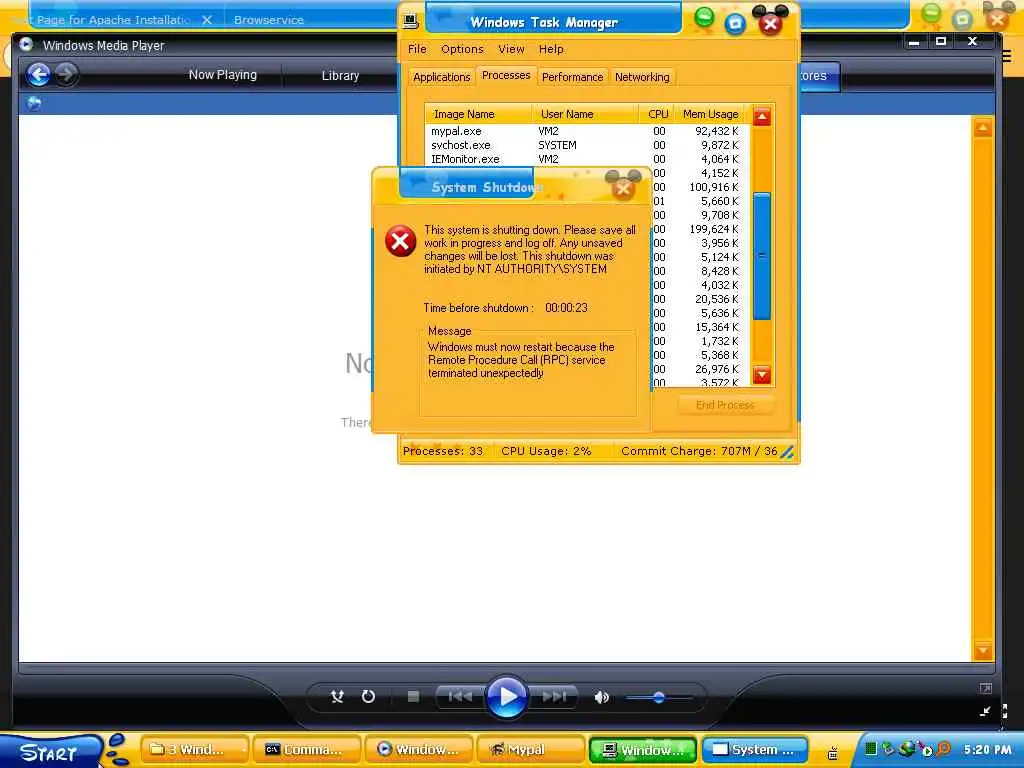
Task: Adjust the Media Player volume slider
Action: (x=659, y=697)
